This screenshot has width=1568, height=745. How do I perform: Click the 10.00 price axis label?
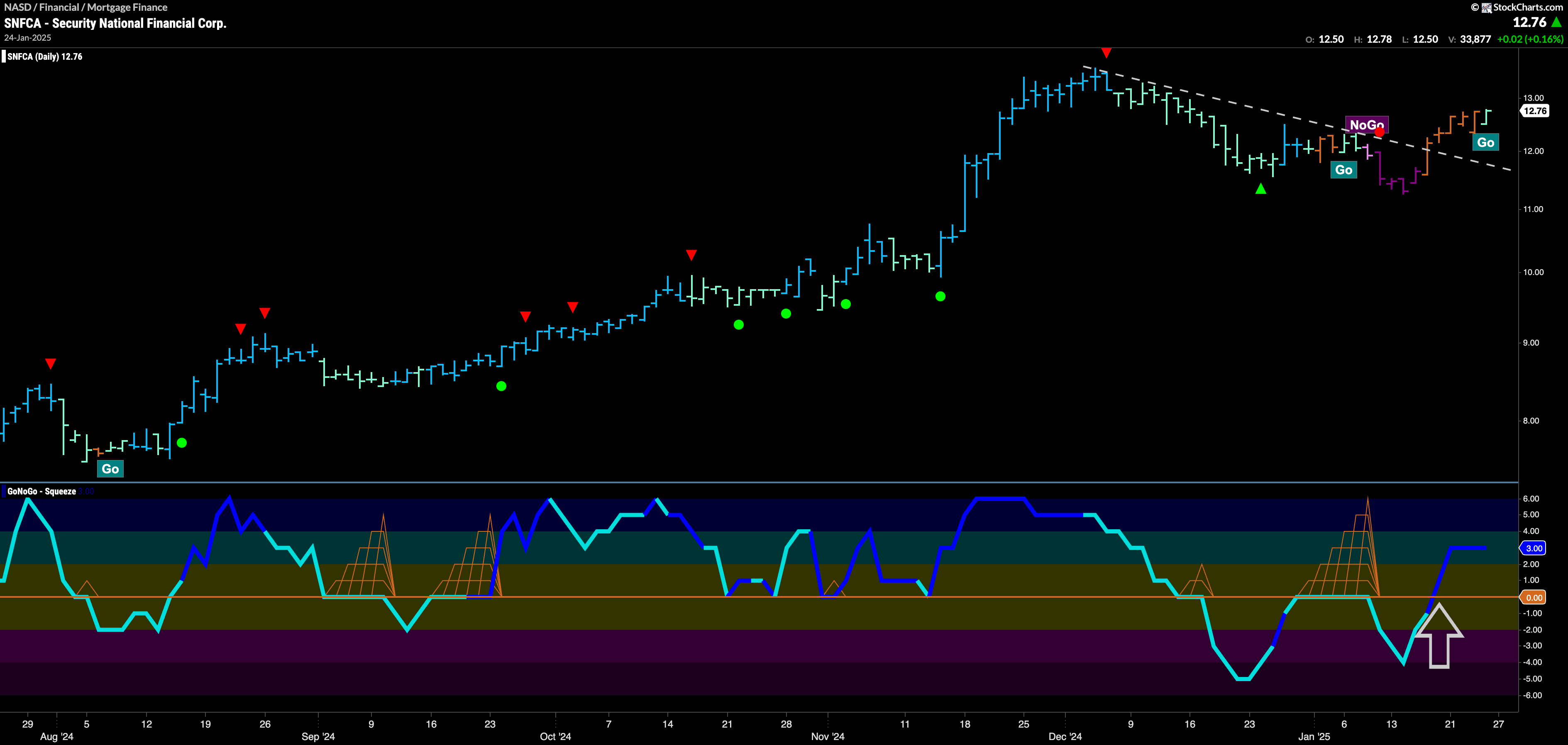click(x=1533, y=272)
